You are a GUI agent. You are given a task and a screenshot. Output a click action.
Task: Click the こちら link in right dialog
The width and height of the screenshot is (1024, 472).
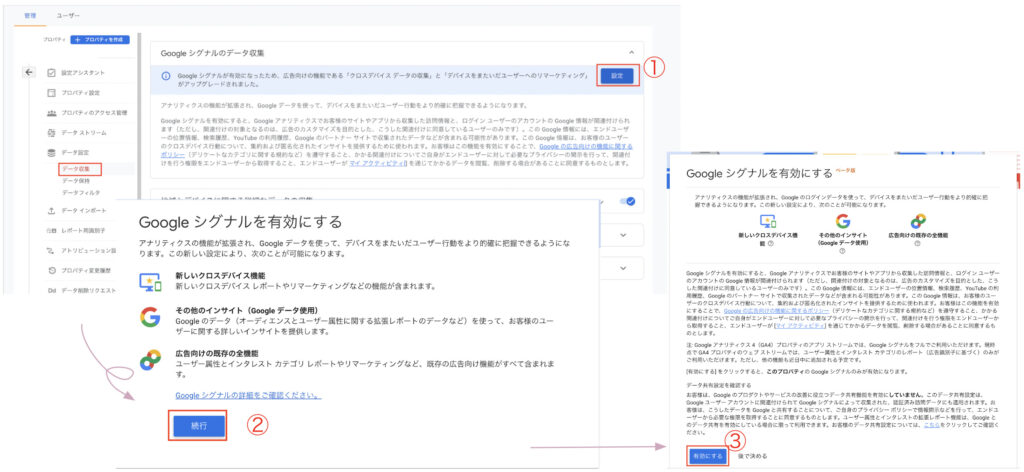(x=931, y=424)
